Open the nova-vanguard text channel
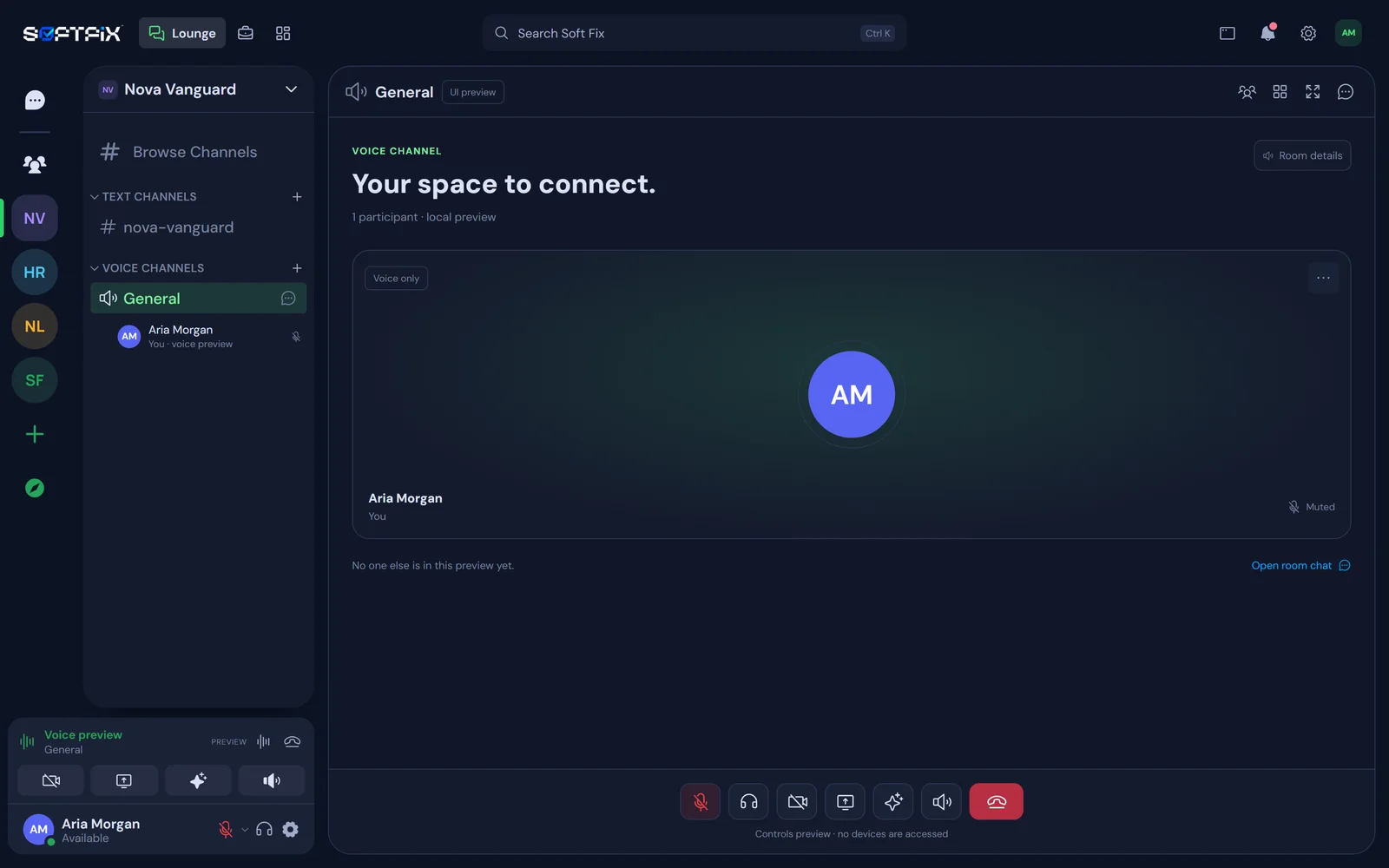The image size is (1389, 868). coord(199,227)
